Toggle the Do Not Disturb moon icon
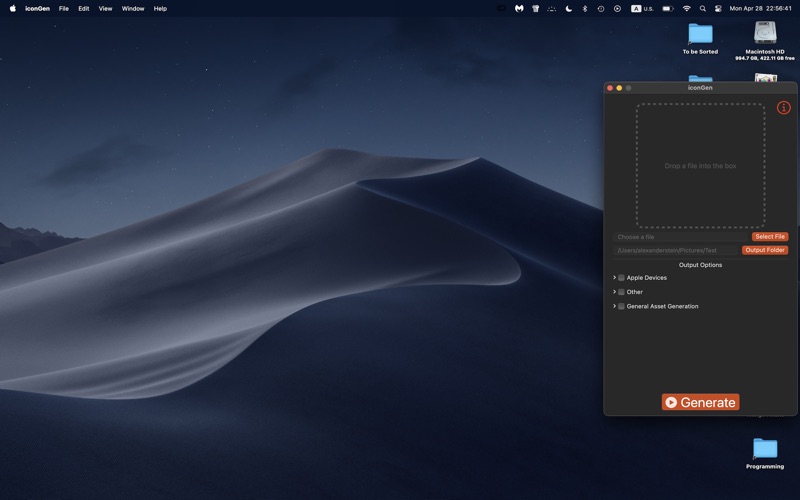Viewport: 800px width, 500px height. point(568,9)
